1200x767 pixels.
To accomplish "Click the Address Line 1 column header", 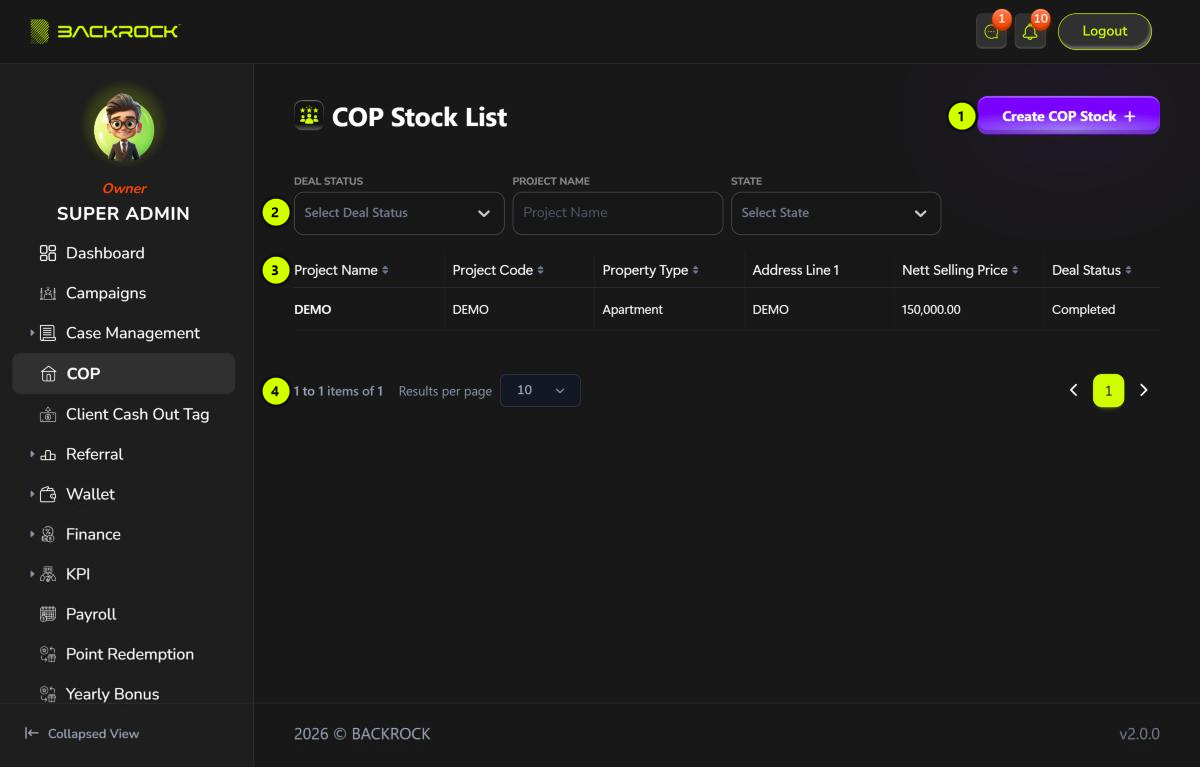I will (796, 270).
